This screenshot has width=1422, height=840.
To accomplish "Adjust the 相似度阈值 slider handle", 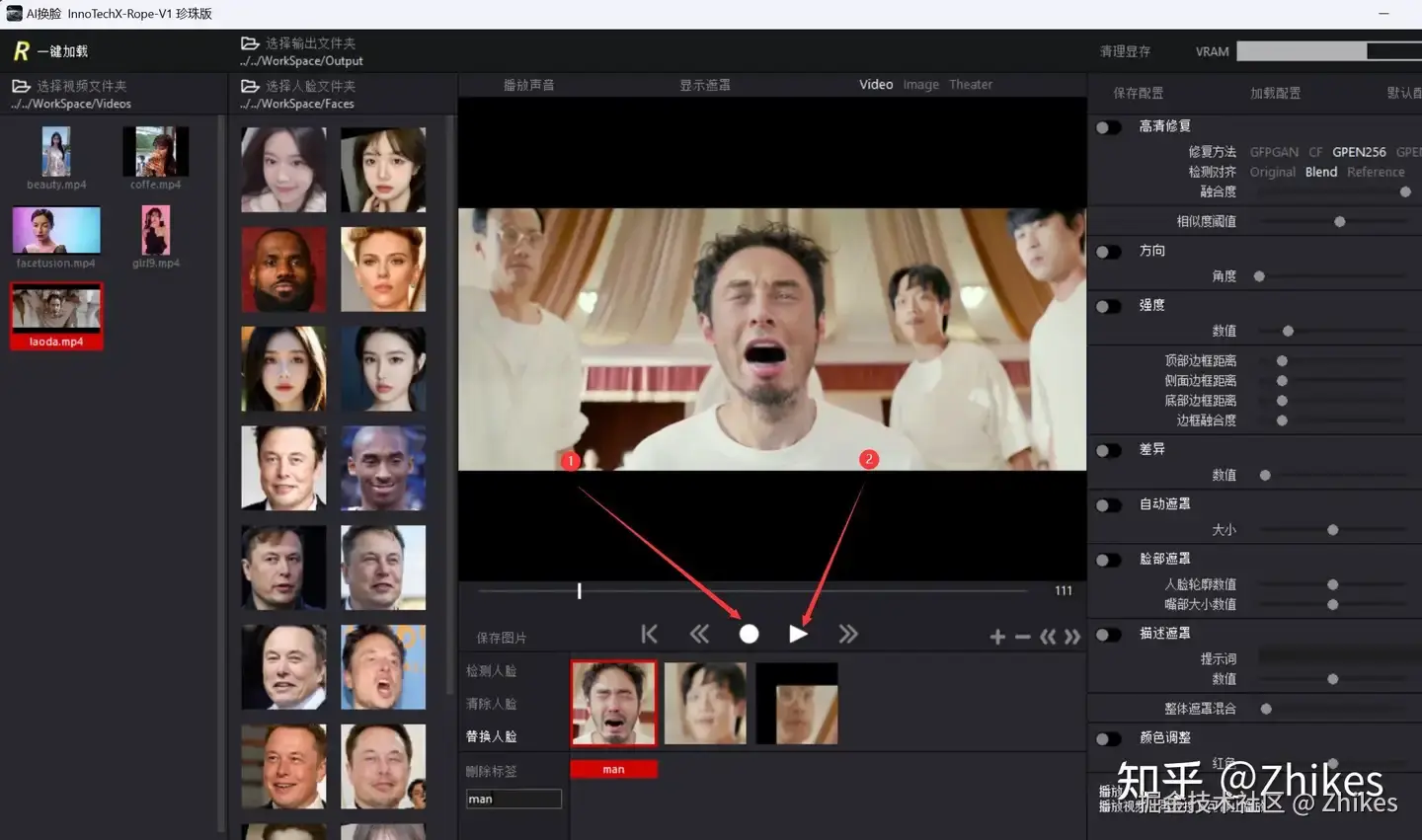I will coord(1339,222).
